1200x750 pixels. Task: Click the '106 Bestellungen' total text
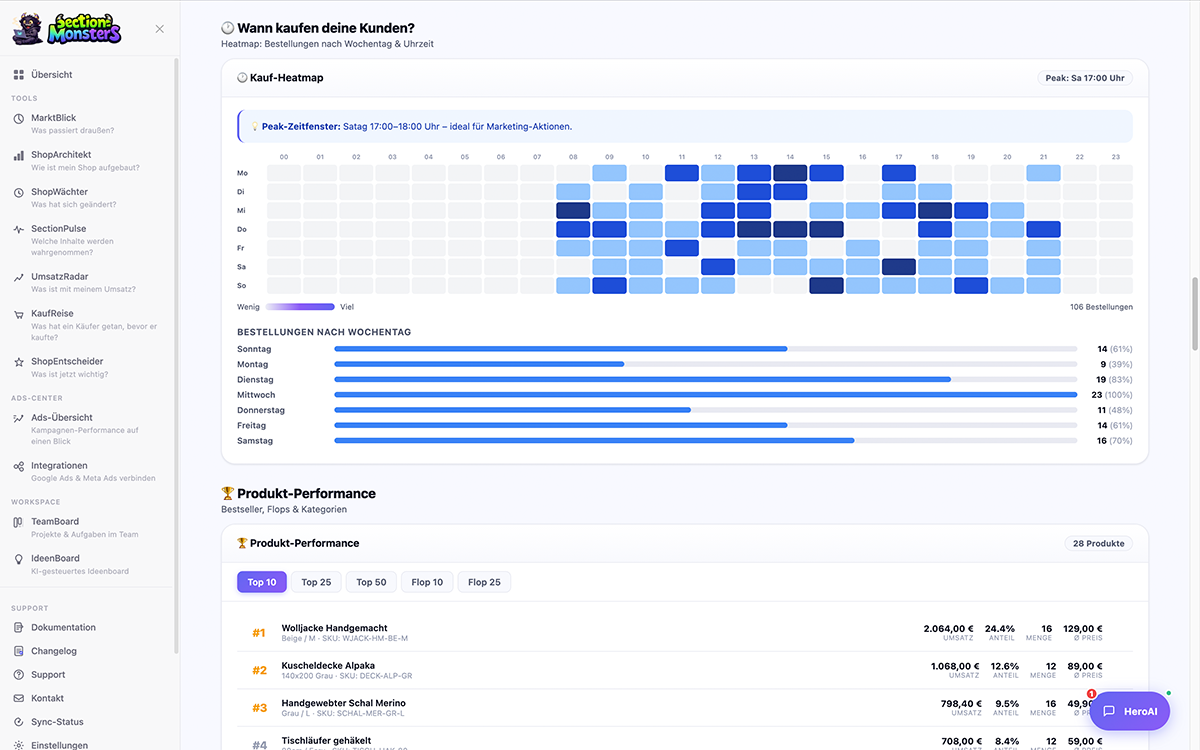(x=1101, y=307)
